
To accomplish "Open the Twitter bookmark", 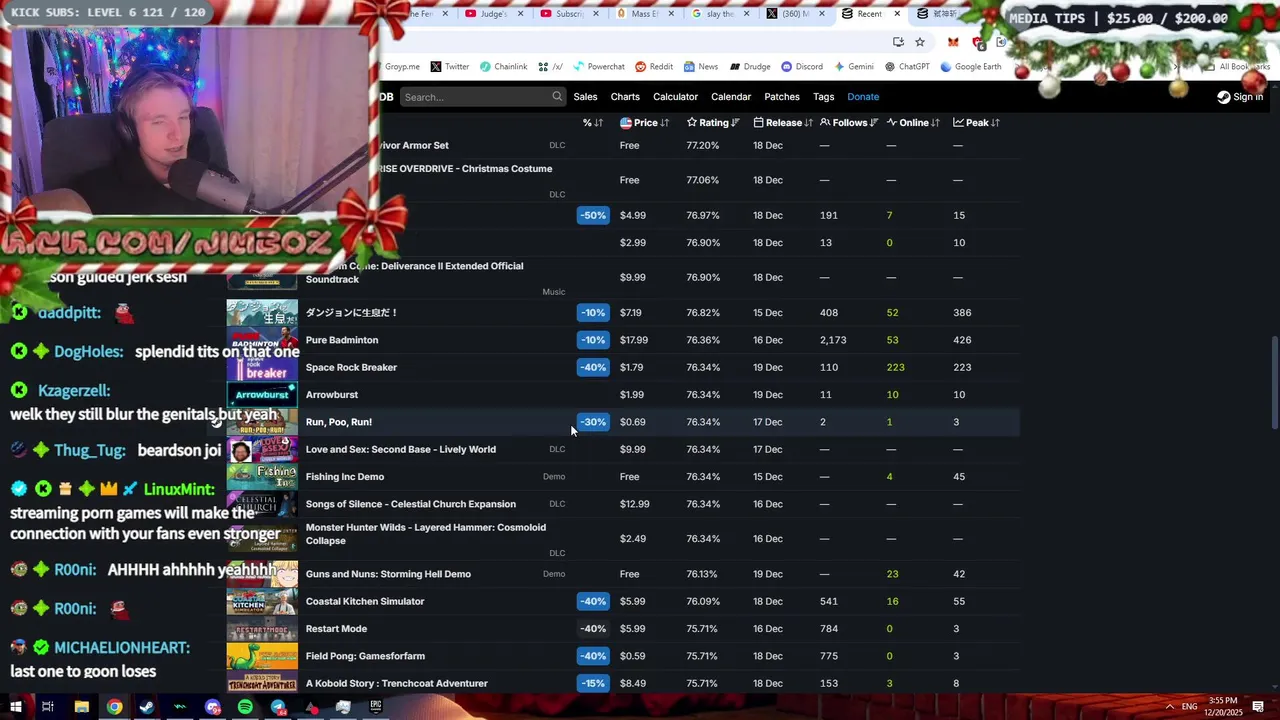I will click(450, 67).
